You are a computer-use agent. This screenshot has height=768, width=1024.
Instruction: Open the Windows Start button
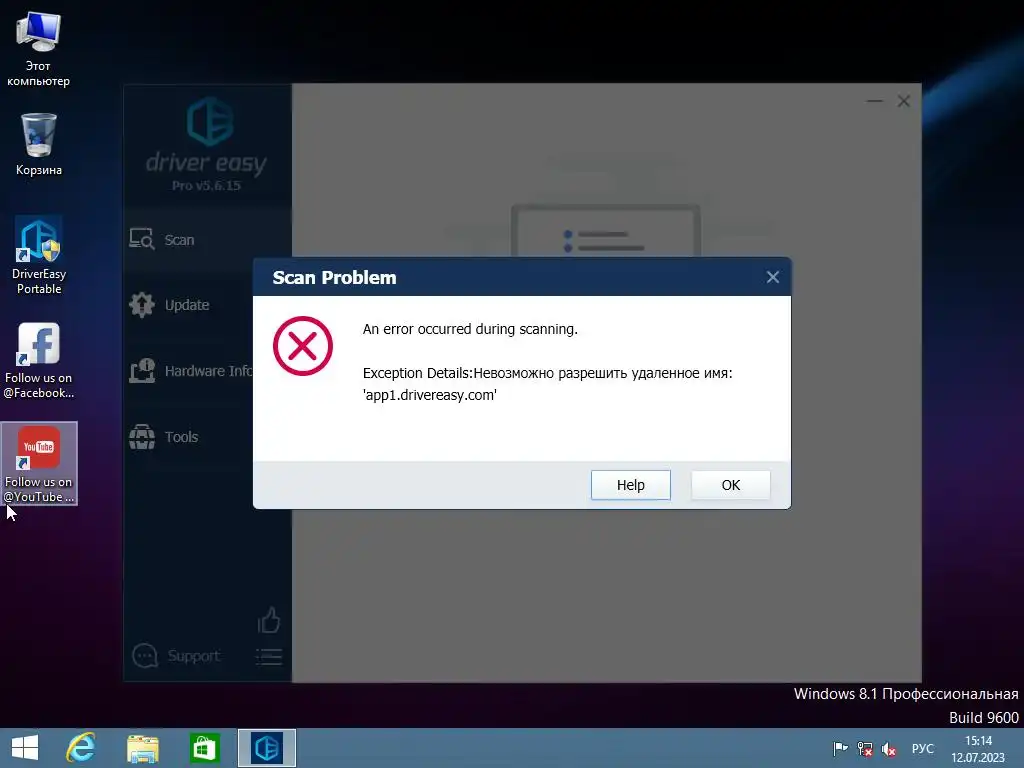click(x=25, y=748)
